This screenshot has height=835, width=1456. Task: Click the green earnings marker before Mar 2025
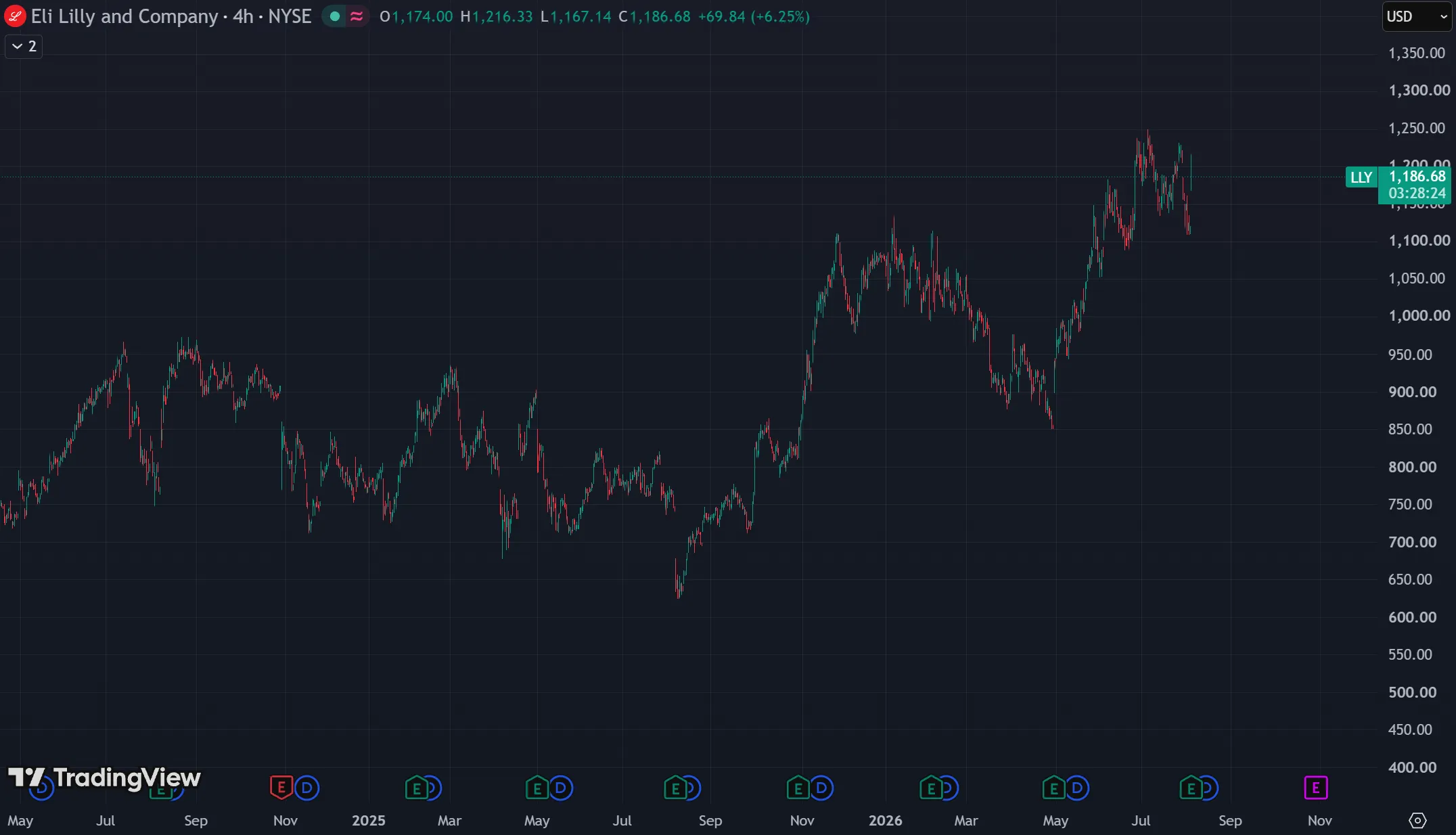[x=416, y=788]
